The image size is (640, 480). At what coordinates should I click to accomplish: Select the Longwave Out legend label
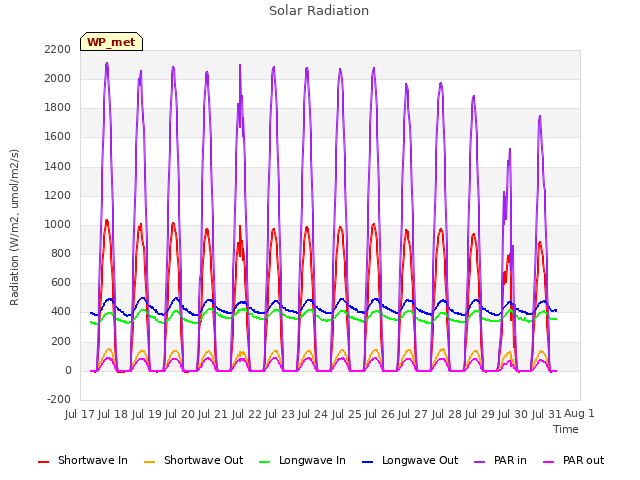(x=420, y=460)
